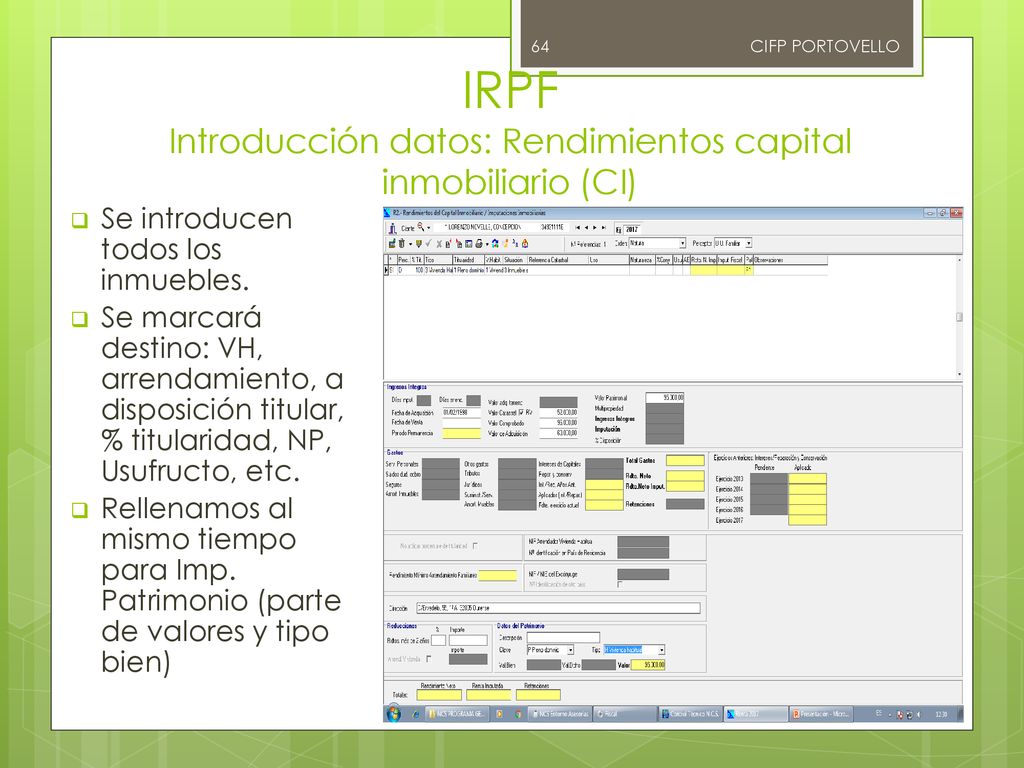Click the Valor Comprobado amount field
The width and height of the screenshot is (1024, 768).
[x=558, y=423]
